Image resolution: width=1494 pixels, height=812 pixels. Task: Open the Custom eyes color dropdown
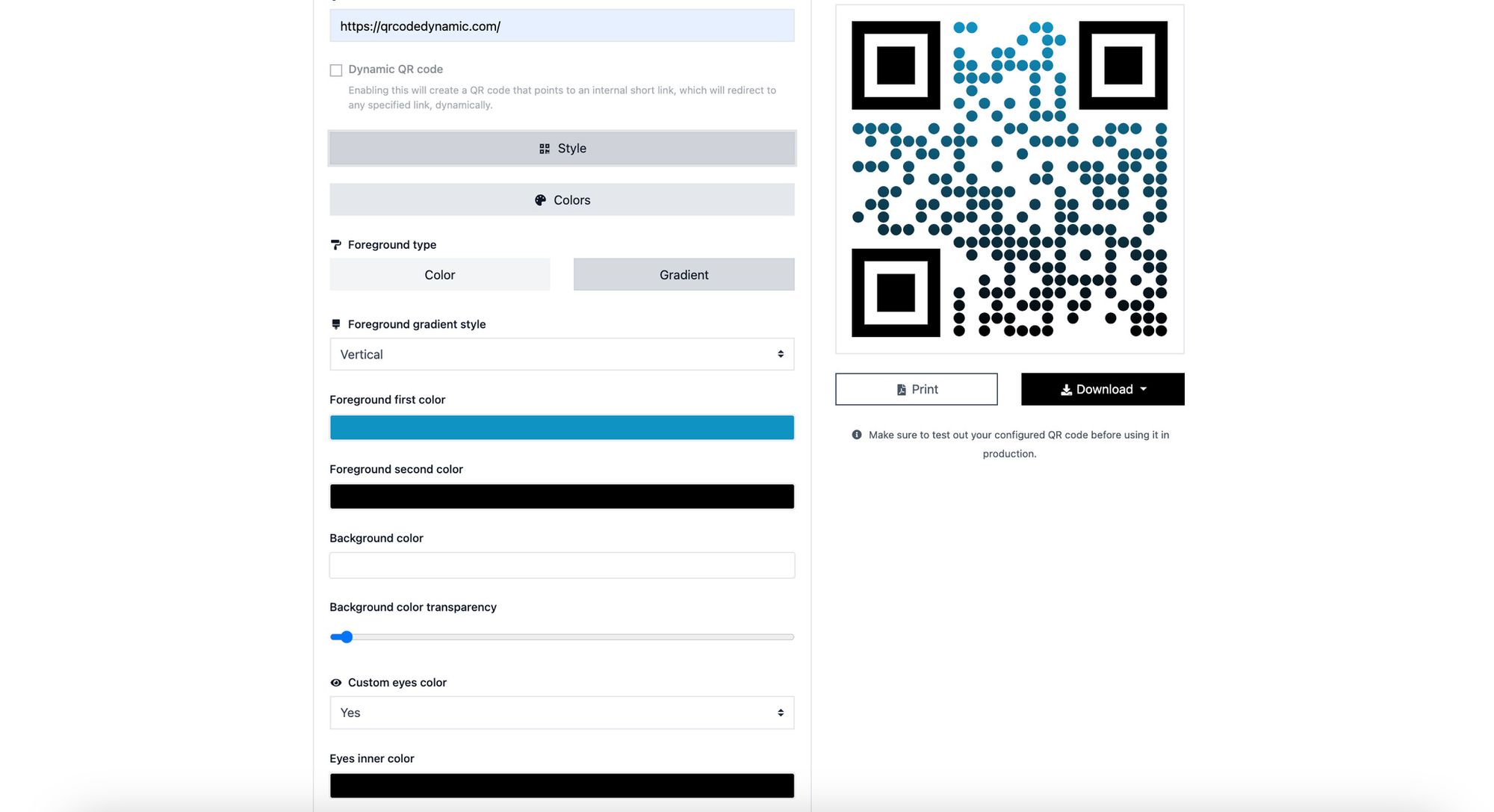[x=562, y=712]
